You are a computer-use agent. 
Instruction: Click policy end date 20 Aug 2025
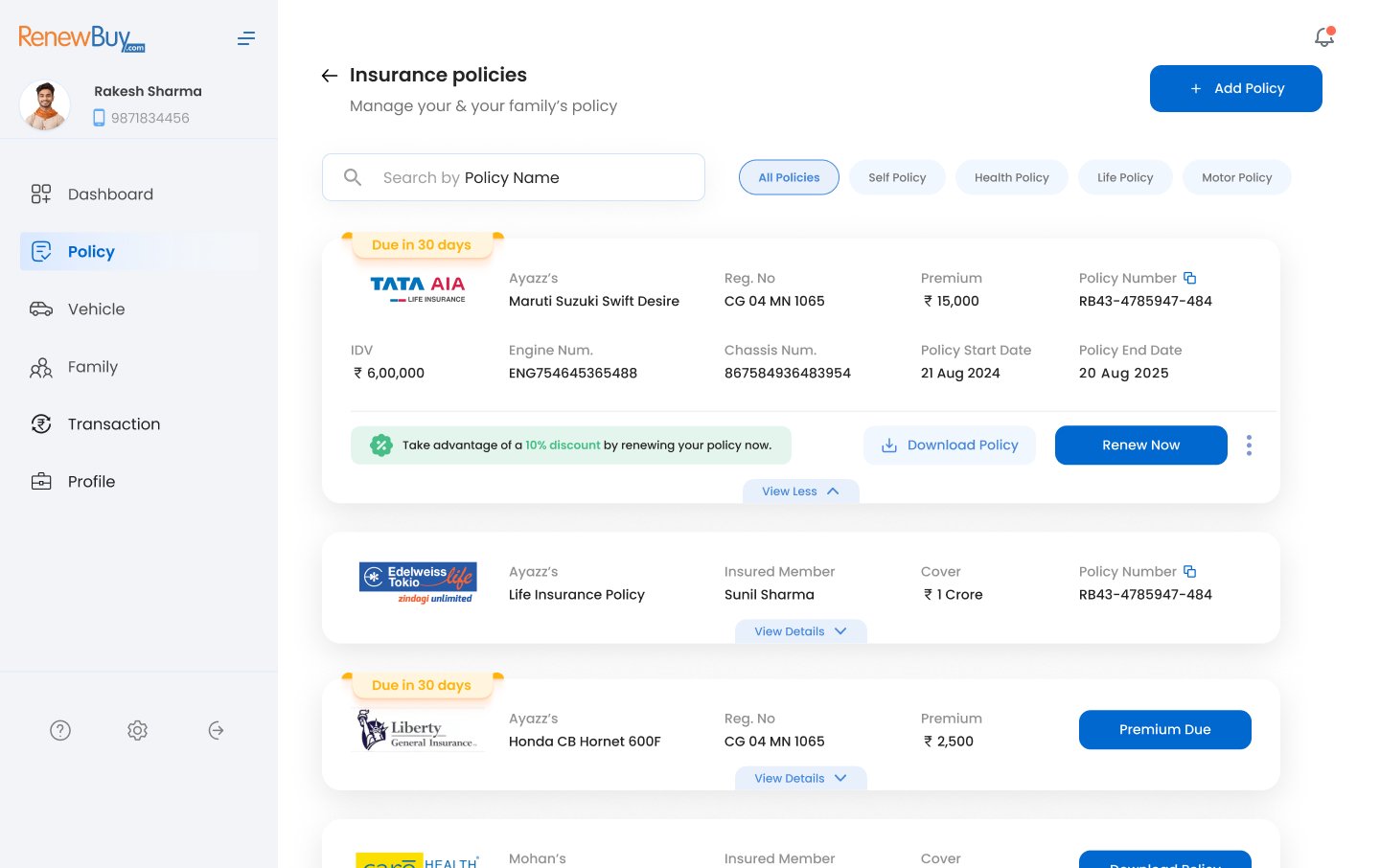point(1124,373)
